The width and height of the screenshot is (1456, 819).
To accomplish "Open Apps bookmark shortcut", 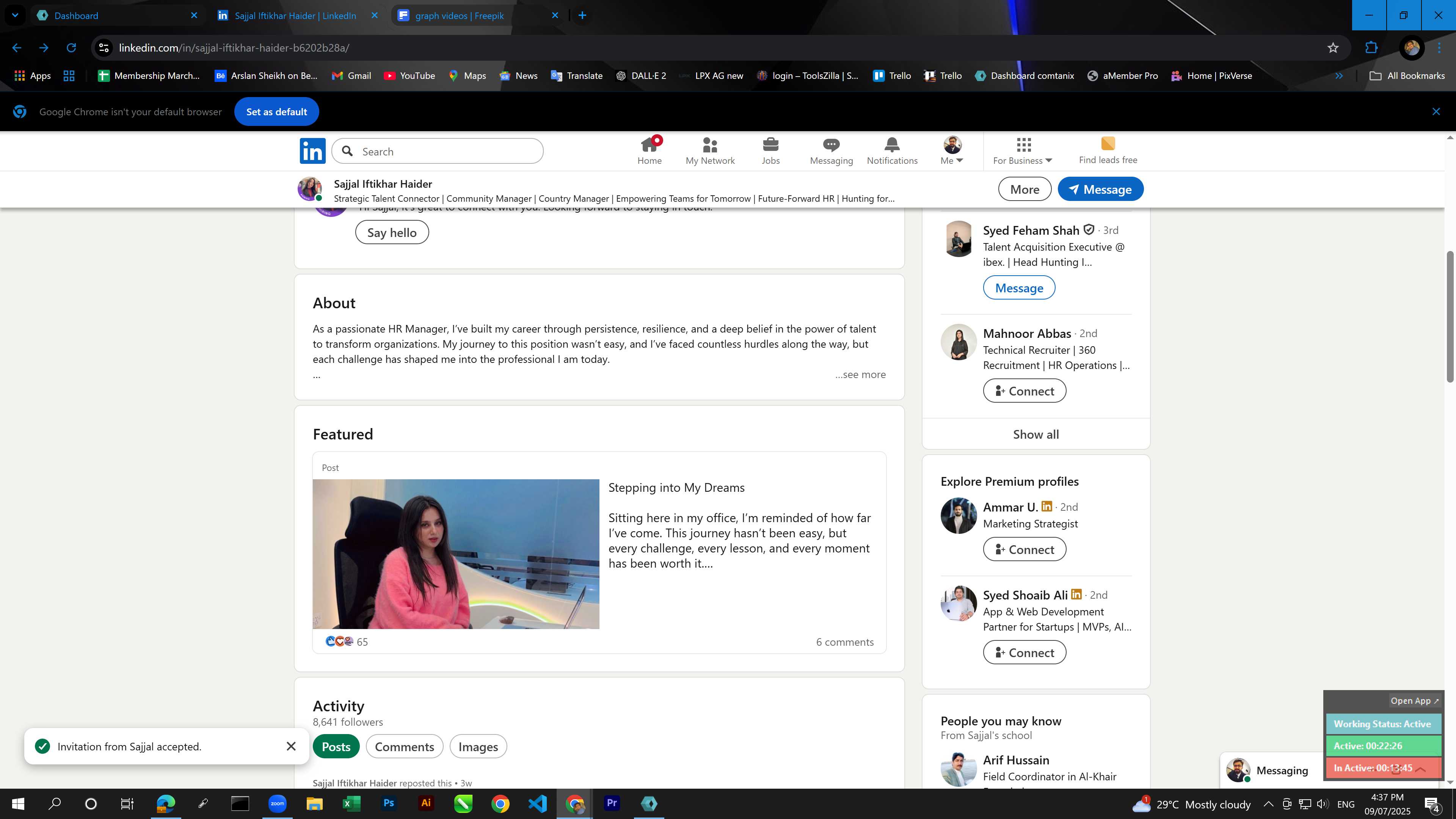I will (32, 76).
